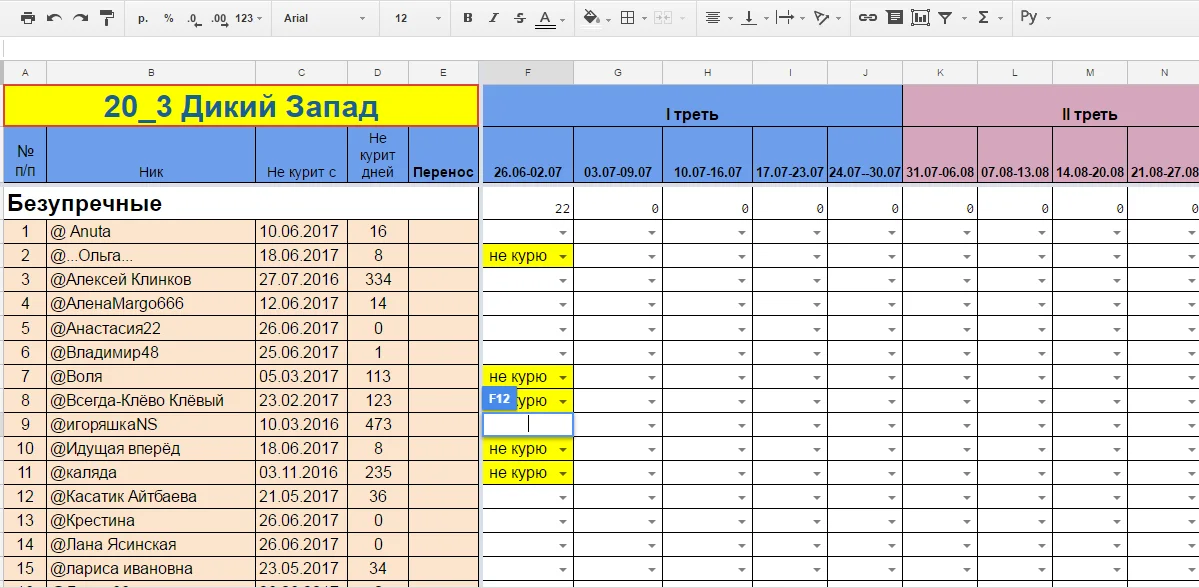Select the '@Лана Ясинская' cell

click(x=151, y=544)
